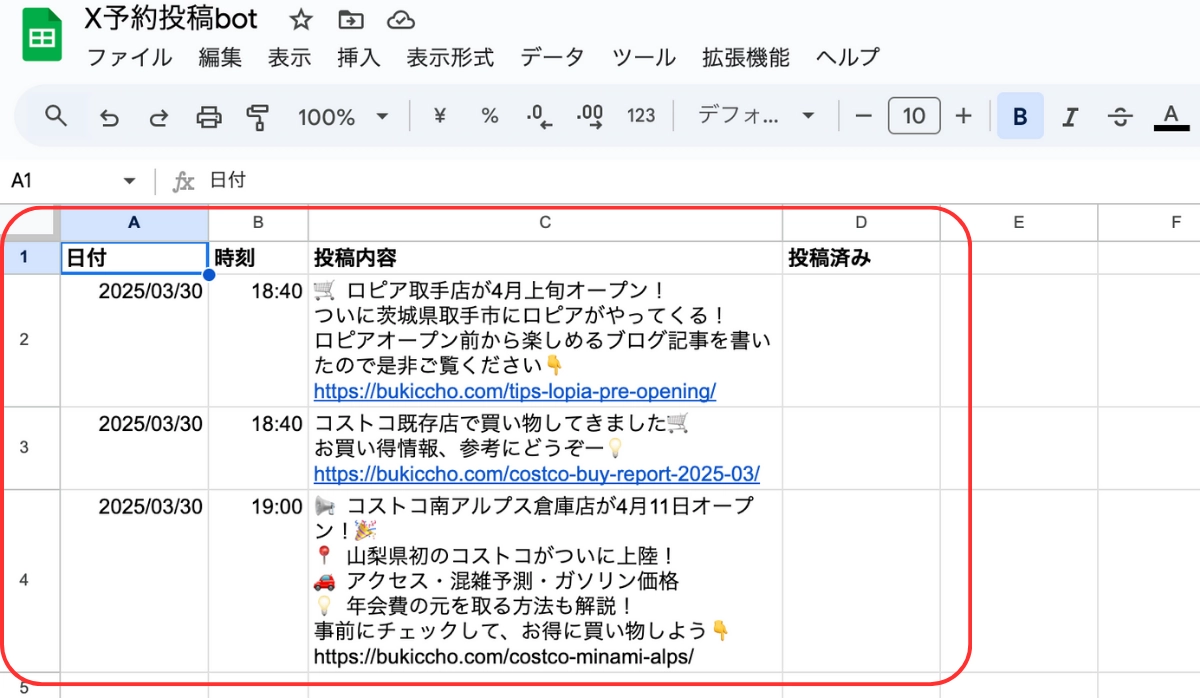Viewport: 1200px width, 700px height.
Task: Expand the name box dropdown arrow
Action: click(x=129, y=181)
